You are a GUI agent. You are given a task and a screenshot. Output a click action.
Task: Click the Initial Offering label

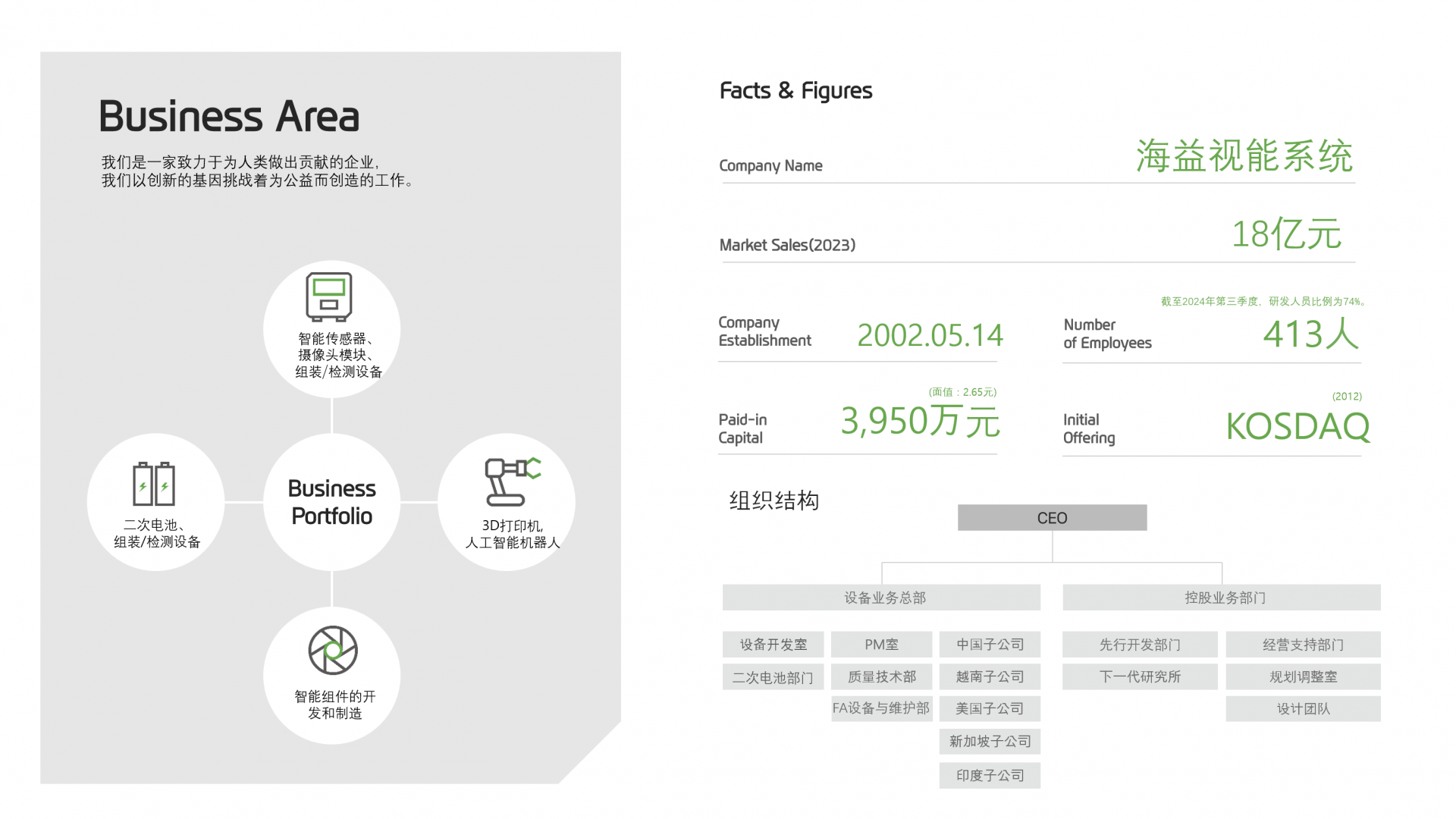[x=1089, y=428]
